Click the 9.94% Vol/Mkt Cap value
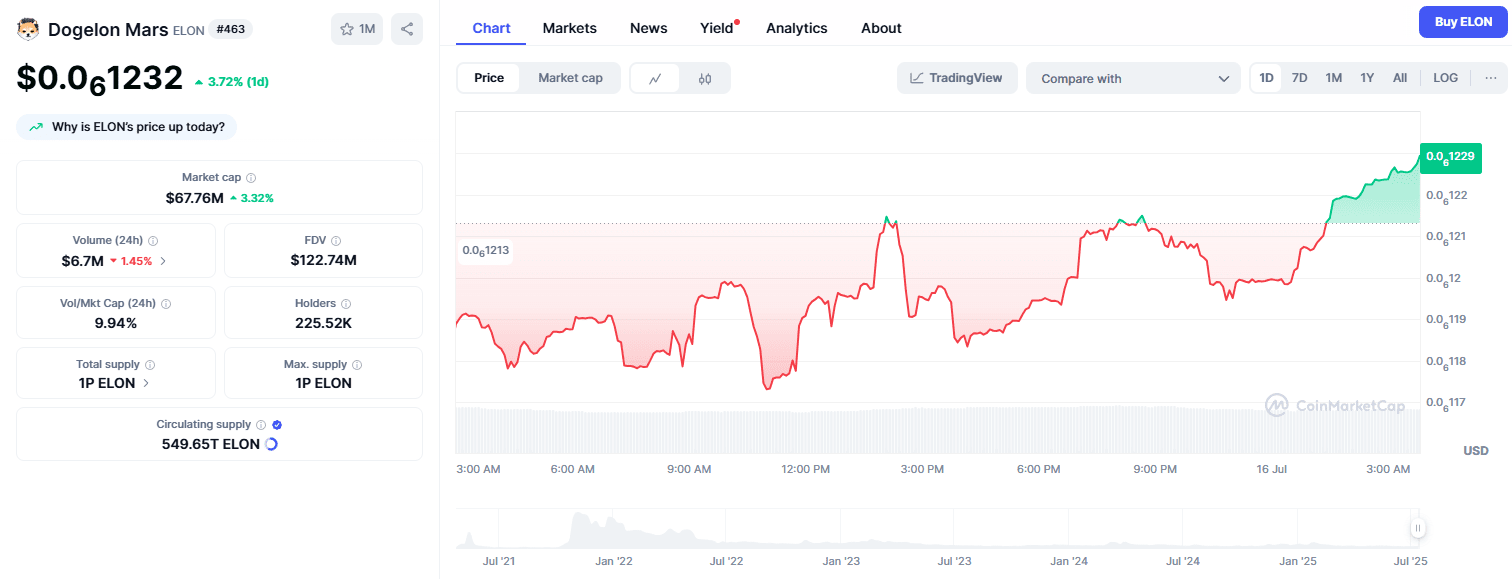Screen dimensions: 1512x579 point(116,322)
